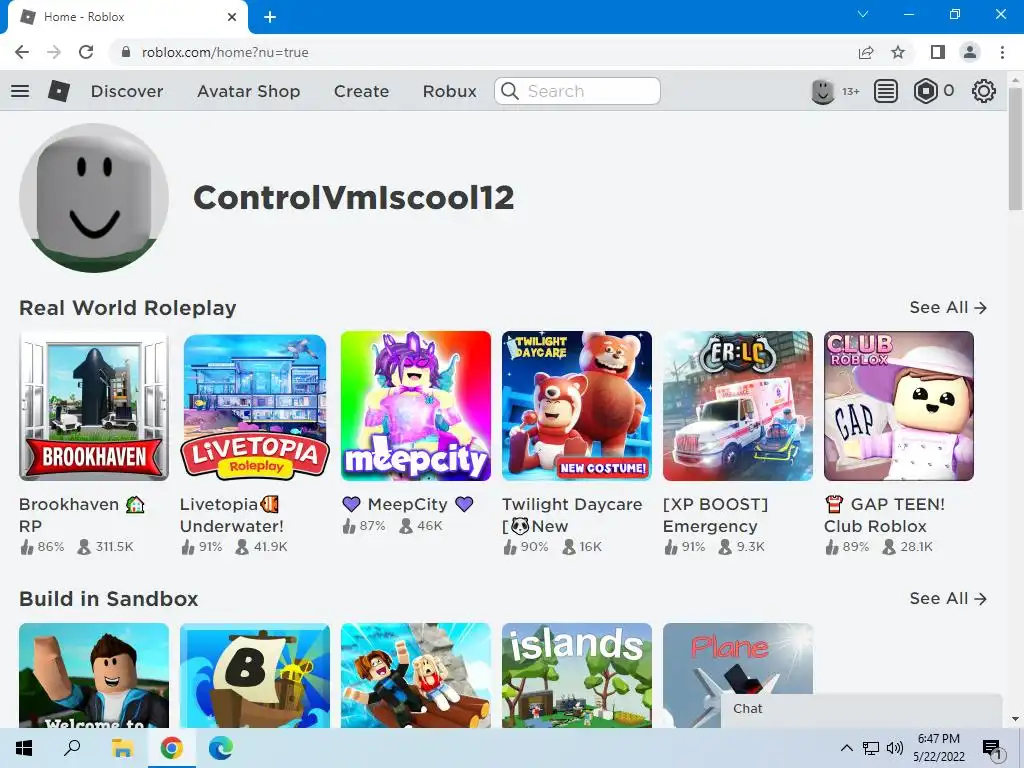The image size is (1024, 768).
Task: Open Windows notification center
Action: (x=992, y=749)
